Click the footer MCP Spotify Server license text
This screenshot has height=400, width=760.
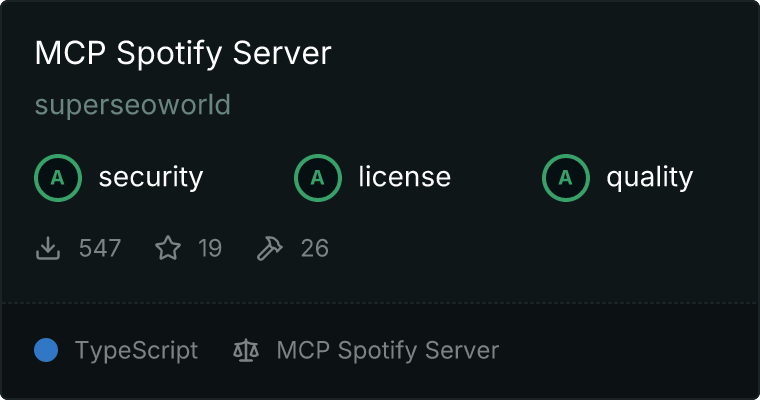(387, 350)
